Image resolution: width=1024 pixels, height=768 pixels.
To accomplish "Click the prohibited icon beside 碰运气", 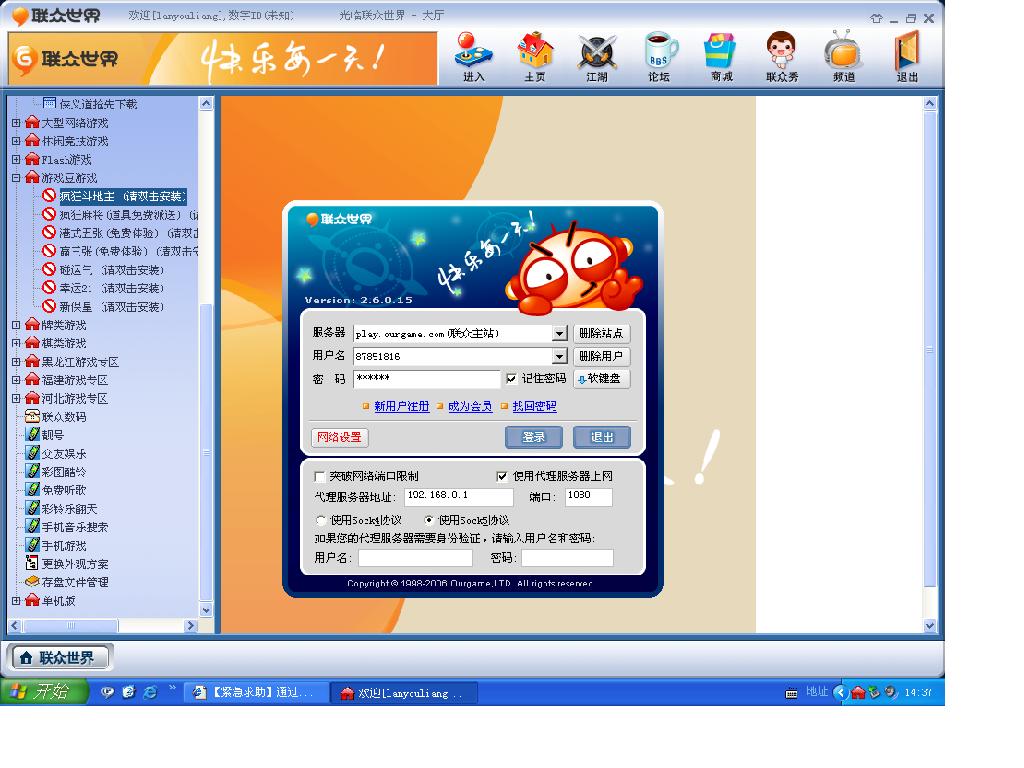I will (x=49, y=269).
